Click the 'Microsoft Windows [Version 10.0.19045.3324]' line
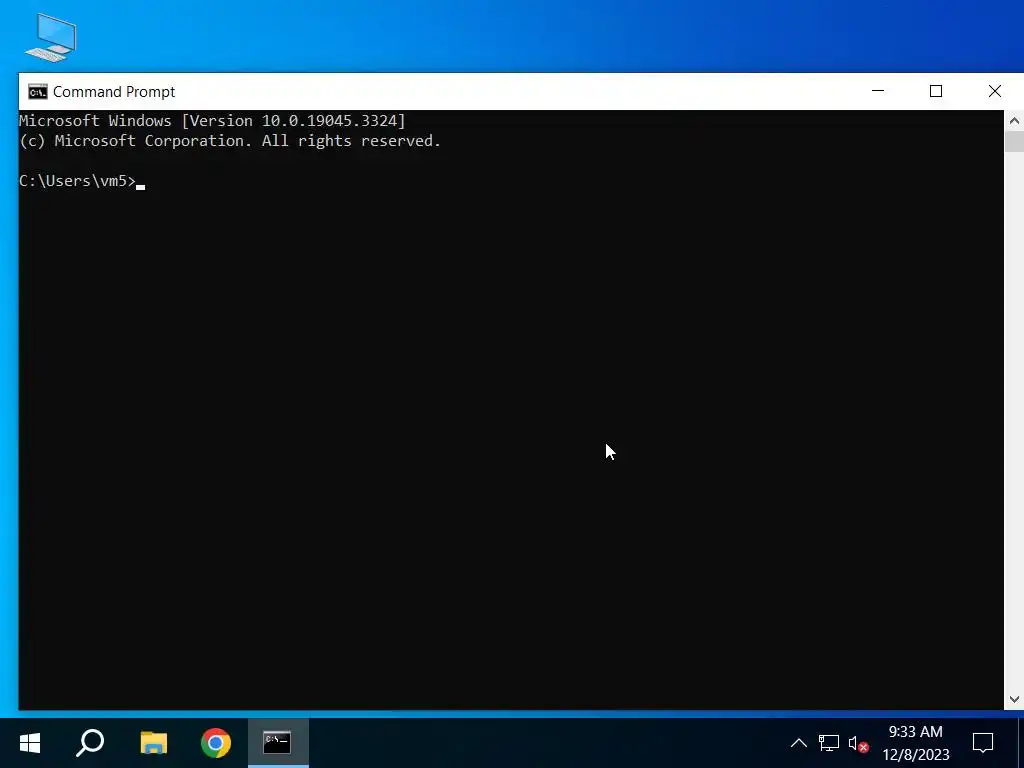The image size is (1024, 768). [212, 121]
